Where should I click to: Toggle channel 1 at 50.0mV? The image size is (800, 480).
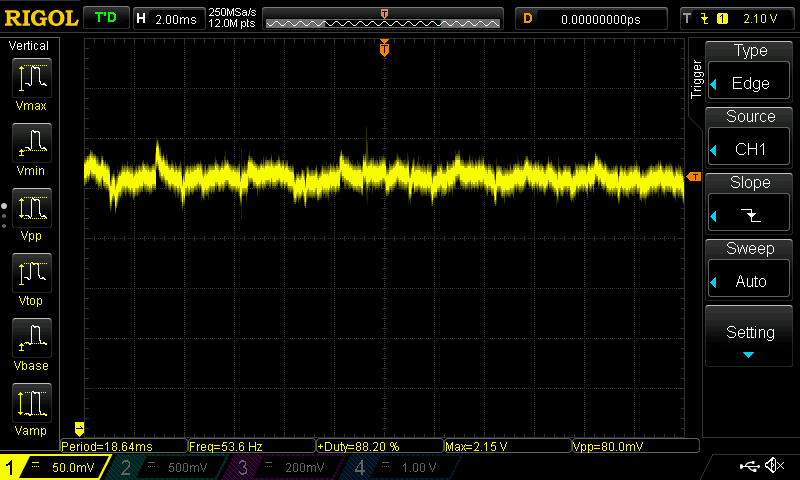click(x=55, y=467)
